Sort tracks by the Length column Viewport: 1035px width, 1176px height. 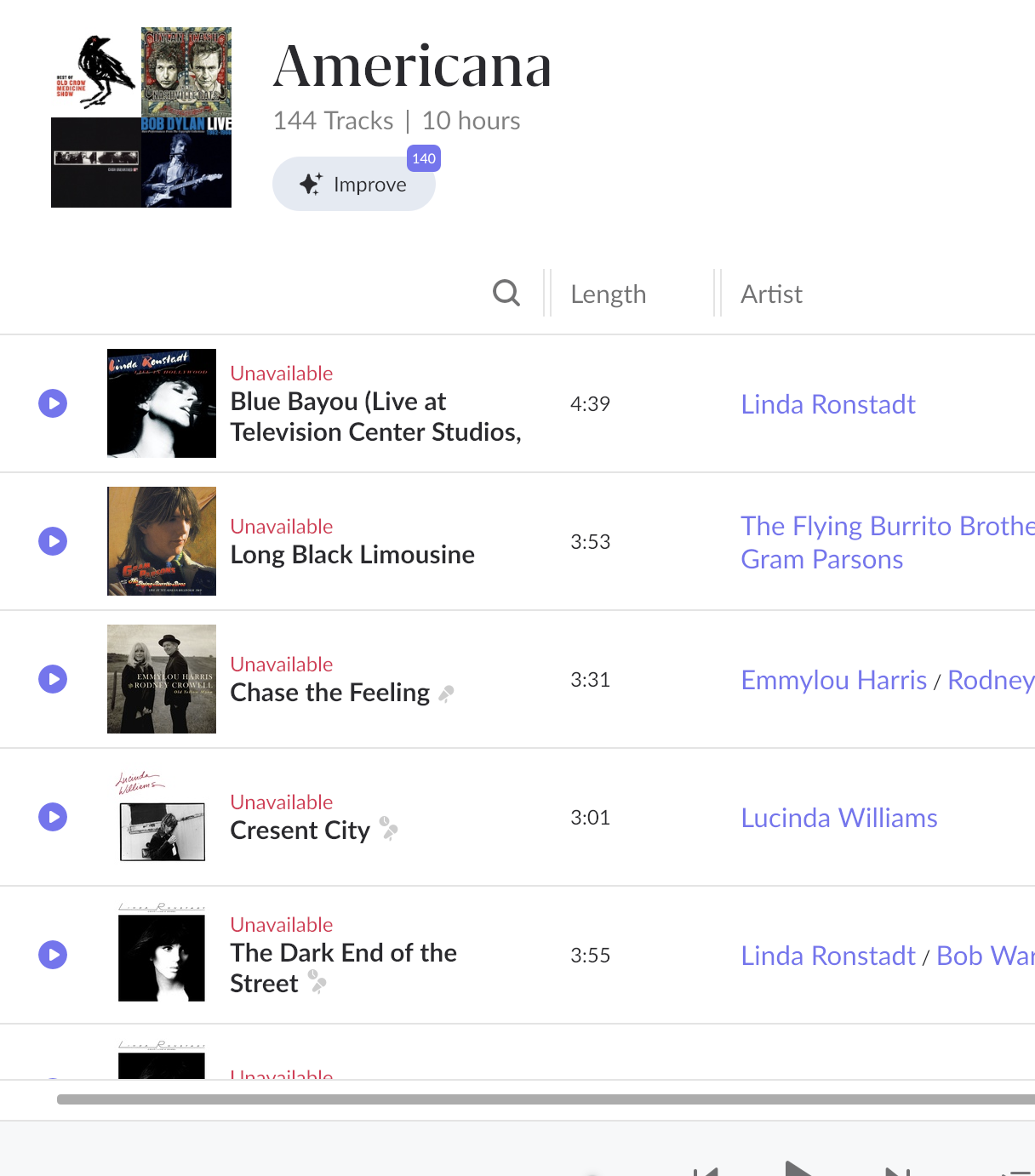[x=609, y=294]
